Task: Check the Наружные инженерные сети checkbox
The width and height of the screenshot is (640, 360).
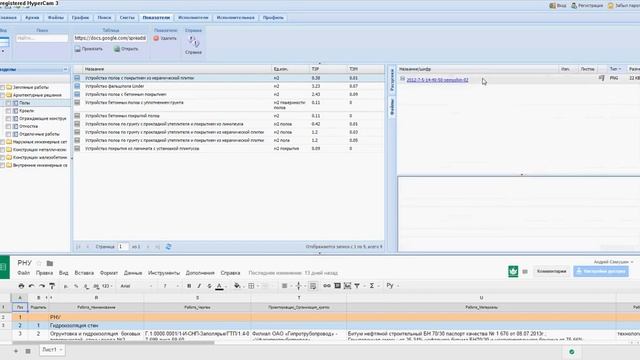Action: [2, 142]
